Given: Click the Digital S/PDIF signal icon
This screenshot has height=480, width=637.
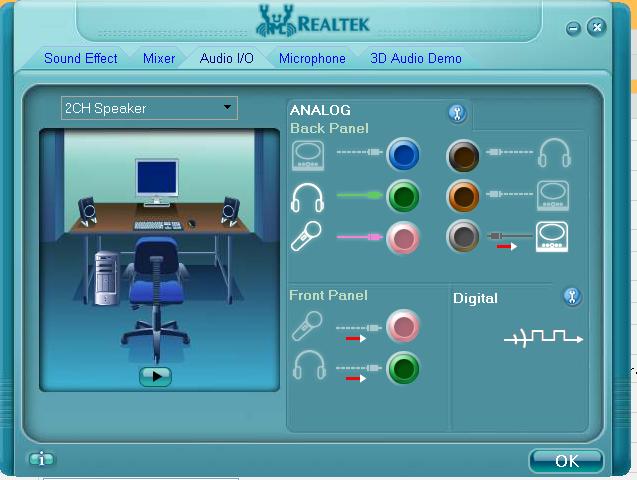Looking at the screenshot, I should (543, 338).
